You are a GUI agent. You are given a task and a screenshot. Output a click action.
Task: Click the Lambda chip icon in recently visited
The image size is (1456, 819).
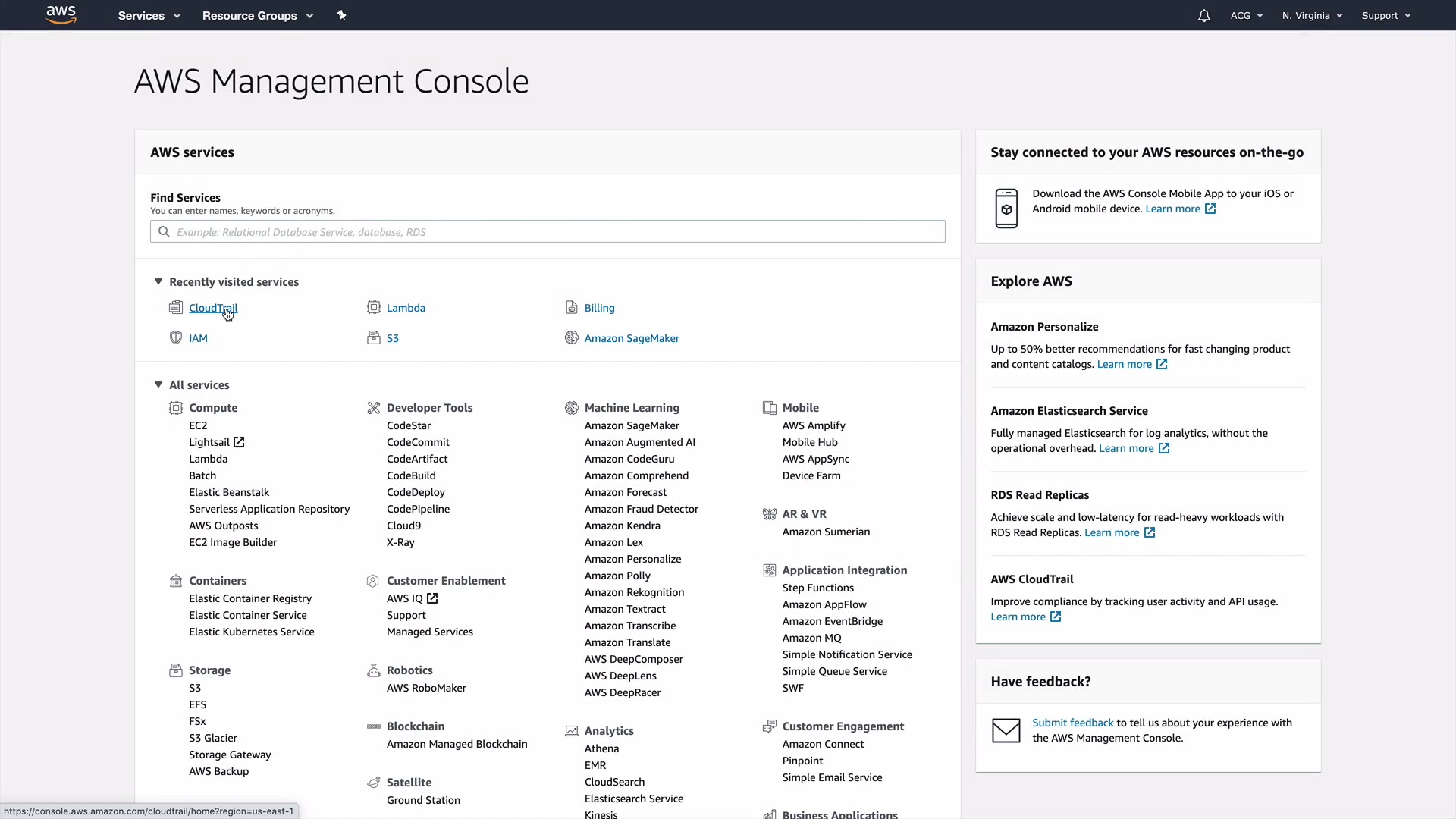click(x=373, y=307)
